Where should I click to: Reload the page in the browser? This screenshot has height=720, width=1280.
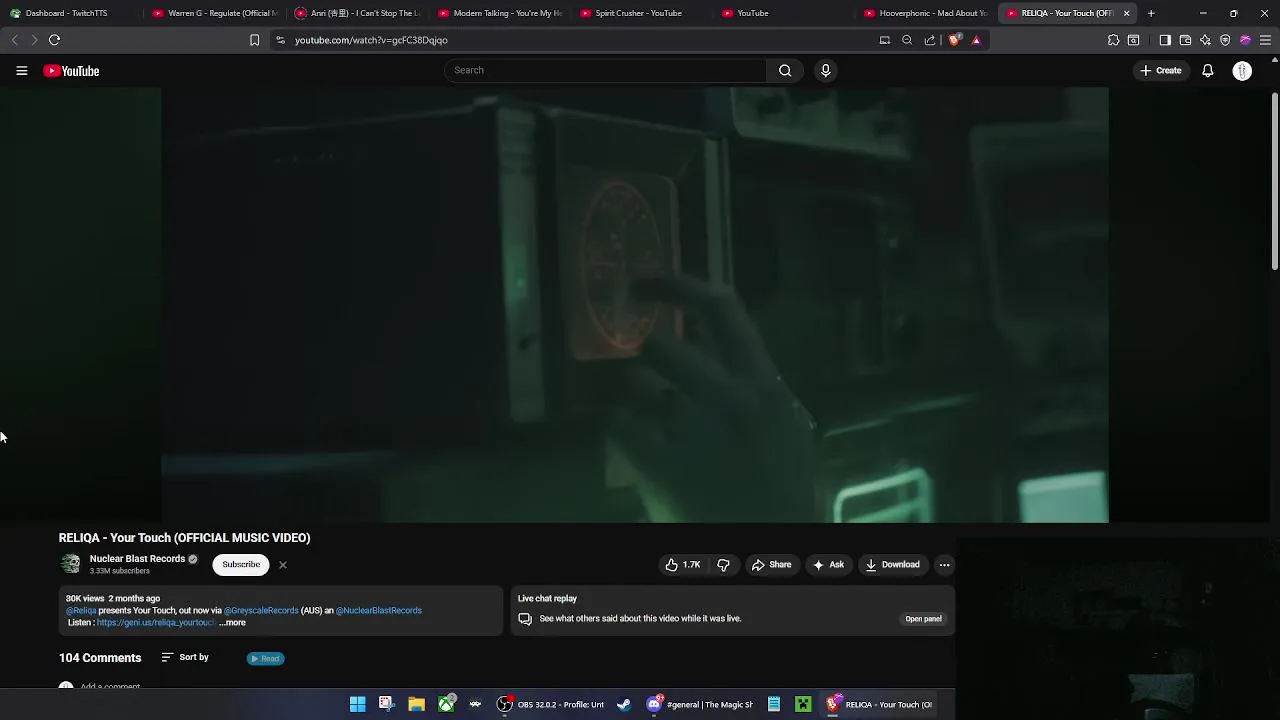54,40
